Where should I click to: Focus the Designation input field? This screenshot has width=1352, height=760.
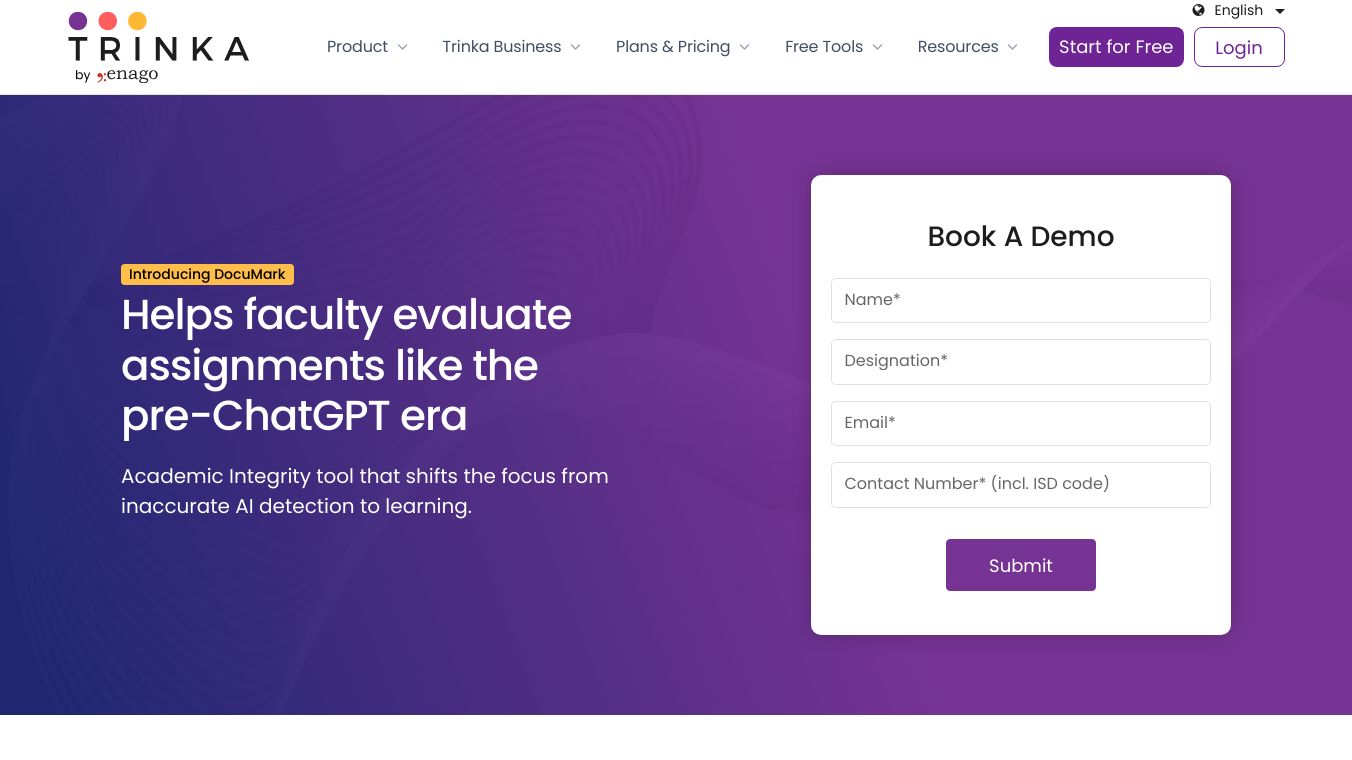1020,361
